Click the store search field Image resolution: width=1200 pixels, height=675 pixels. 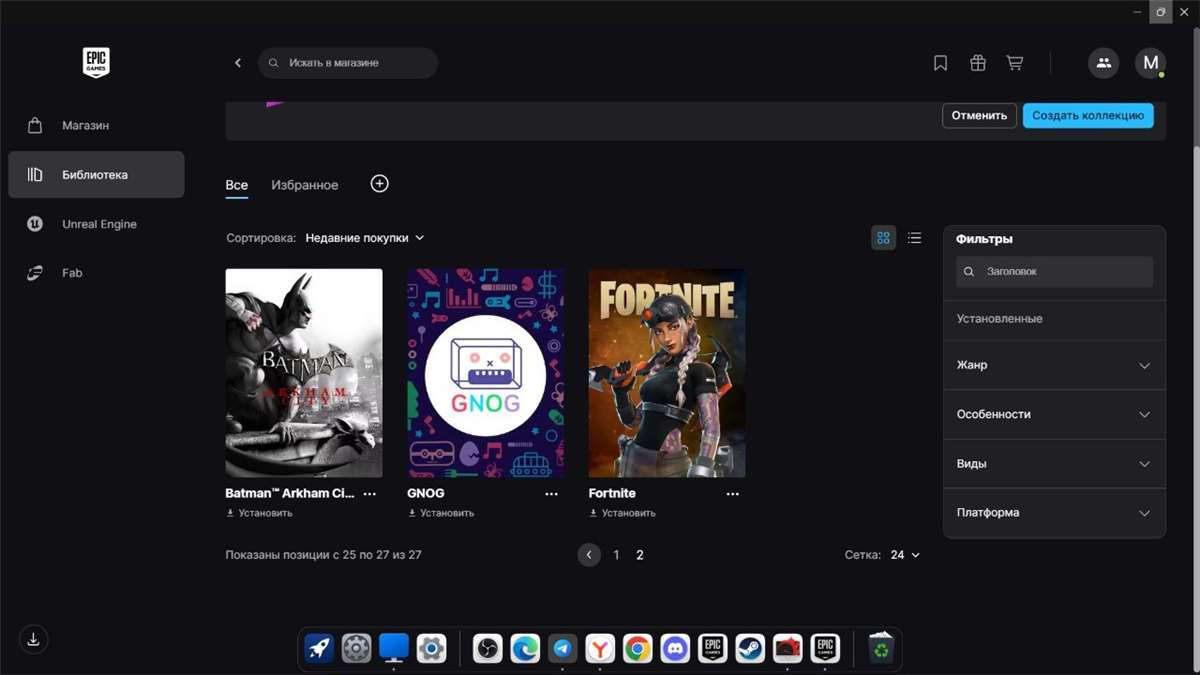click(x=348, y=63)
